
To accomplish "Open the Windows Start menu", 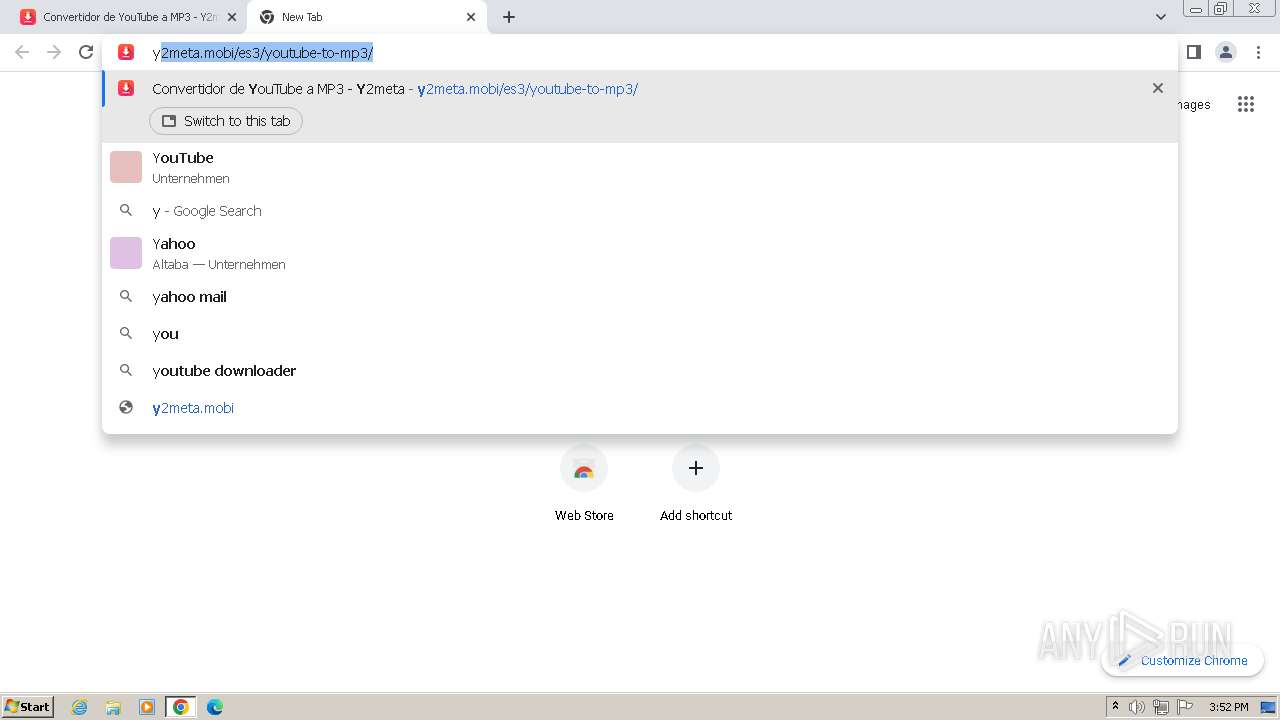I will (28, 707).
